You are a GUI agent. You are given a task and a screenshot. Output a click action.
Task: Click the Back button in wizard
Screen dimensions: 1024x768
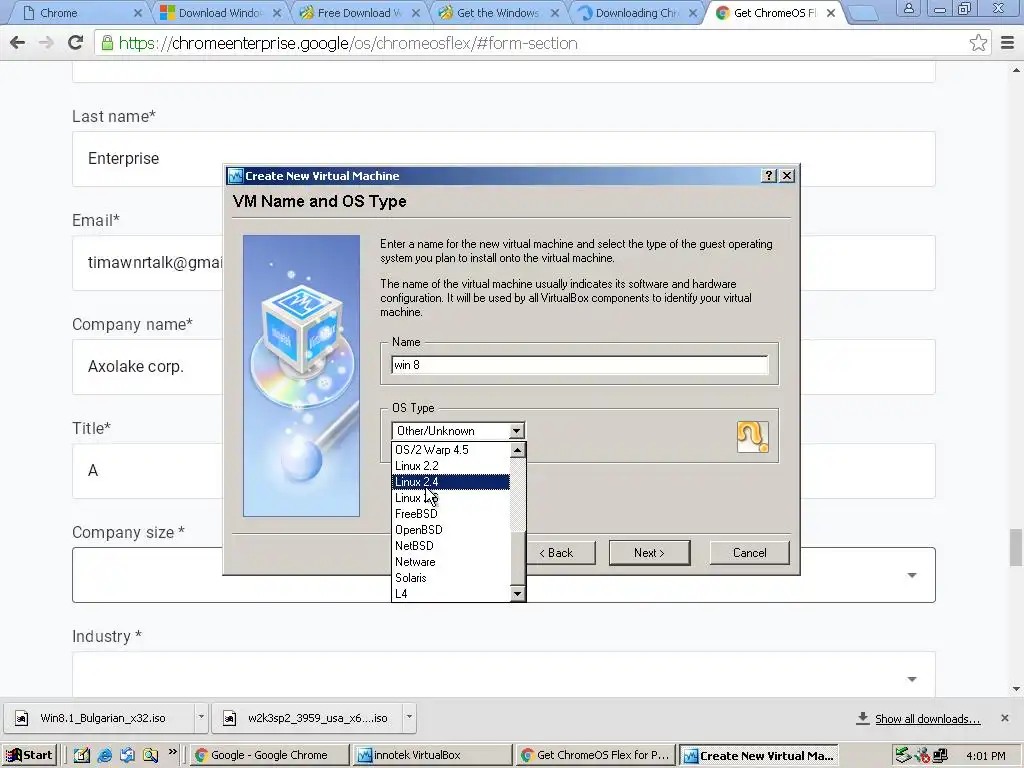tap(560, 553)
